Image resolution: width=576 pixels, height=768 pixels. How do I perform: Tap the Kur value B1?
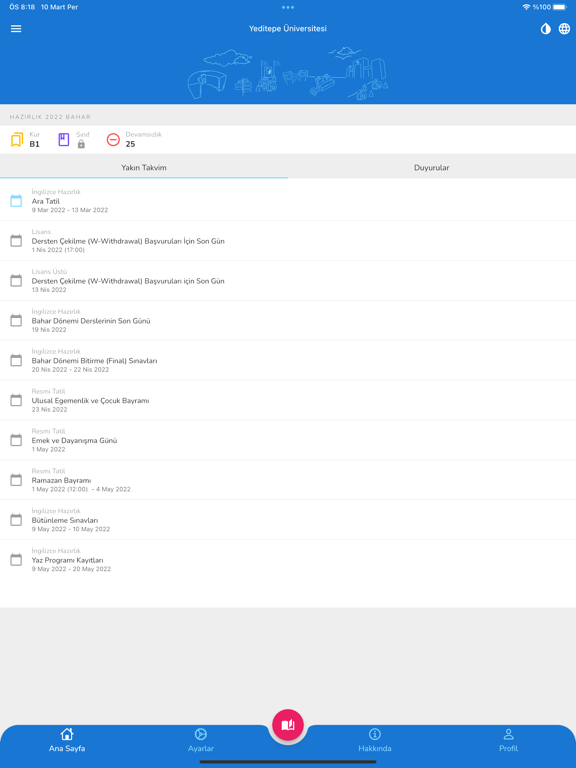(x=34, y=144)
